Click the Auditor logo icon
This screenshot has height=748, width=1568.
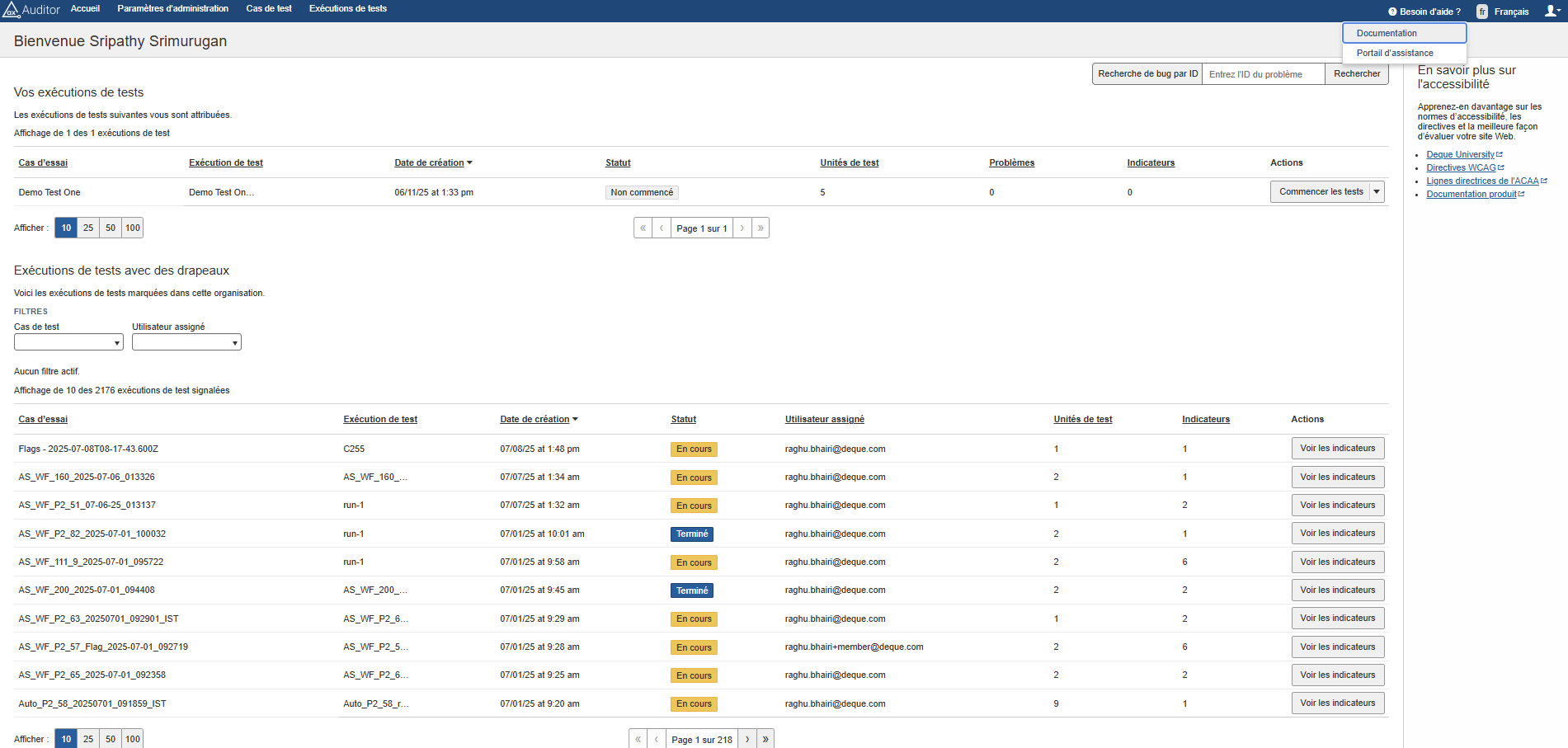point(11,10)
